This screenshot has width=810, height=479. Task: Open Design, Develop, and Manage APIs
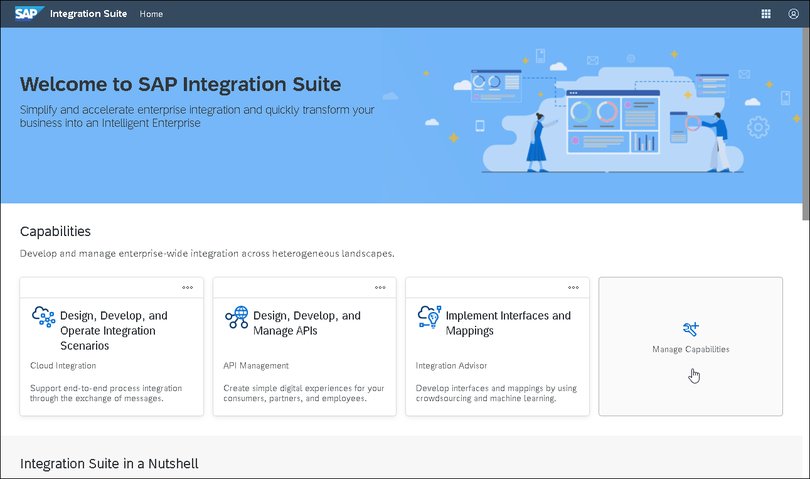(x=307, y=323)
